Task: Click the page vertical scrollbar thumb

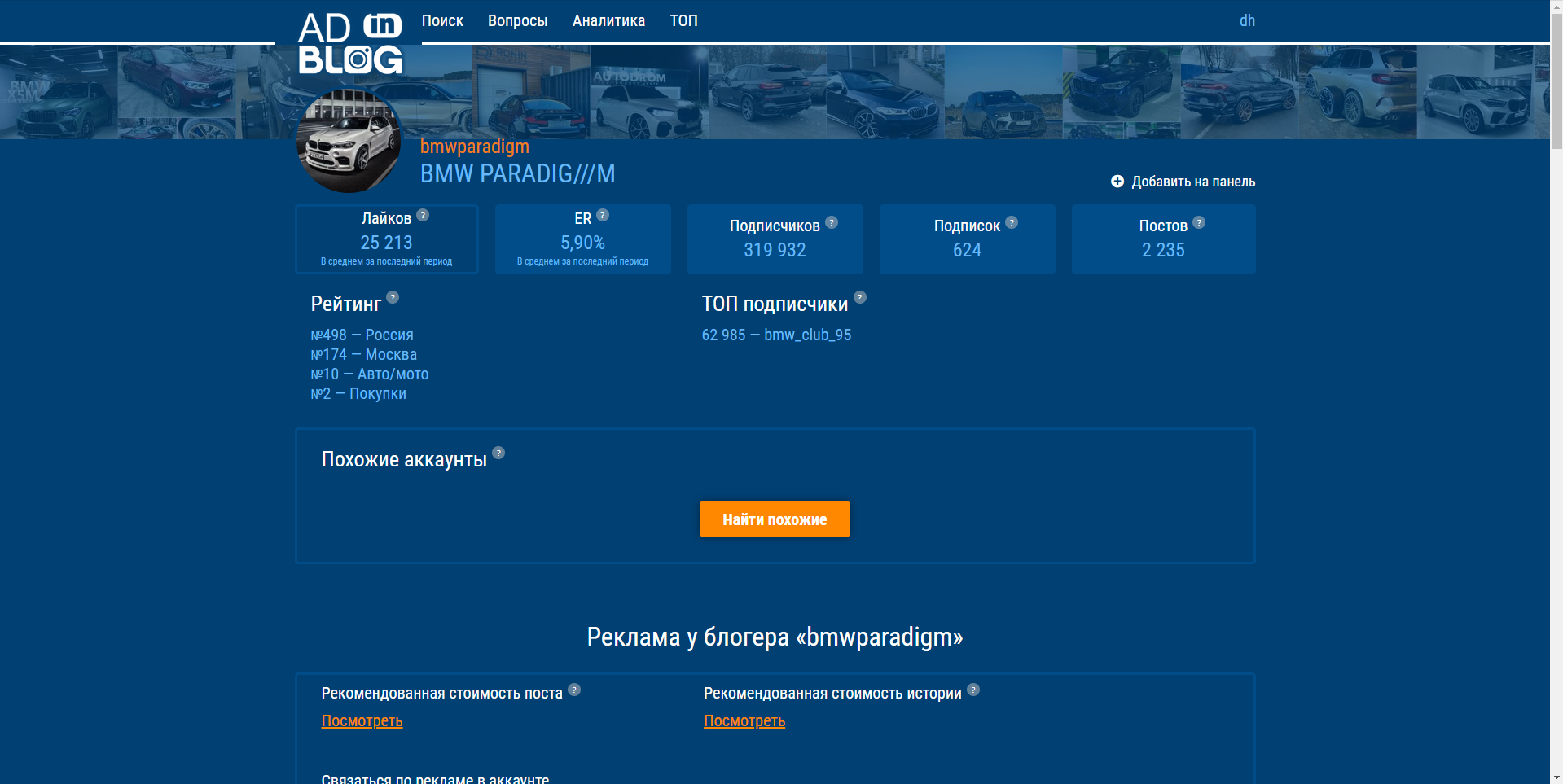Action: pyautogui.click(x=1556, y=81)
